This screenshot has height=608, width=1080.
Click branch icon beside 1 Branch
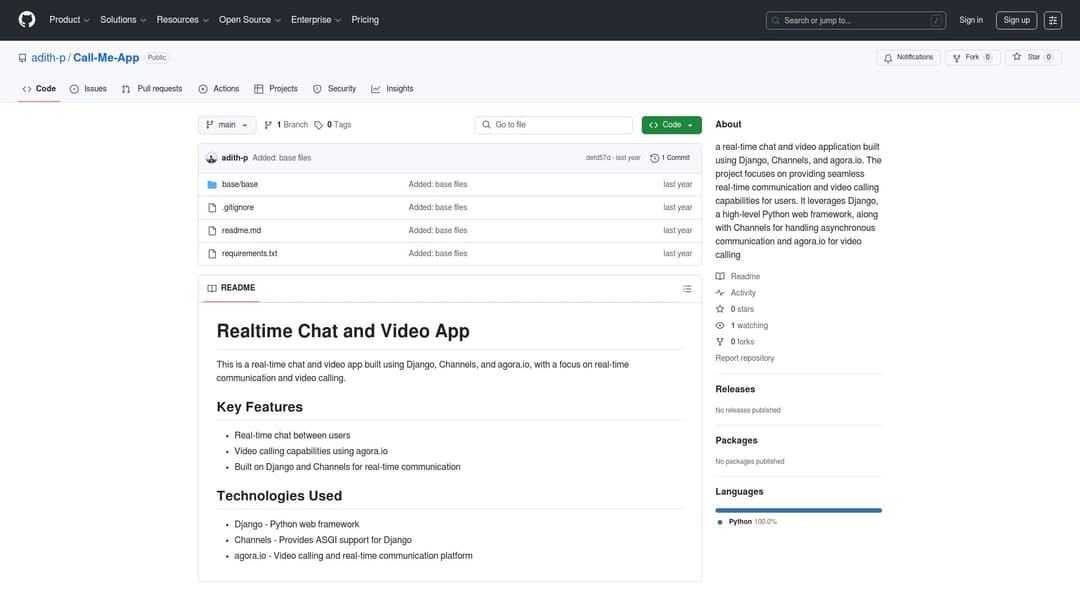268,125
